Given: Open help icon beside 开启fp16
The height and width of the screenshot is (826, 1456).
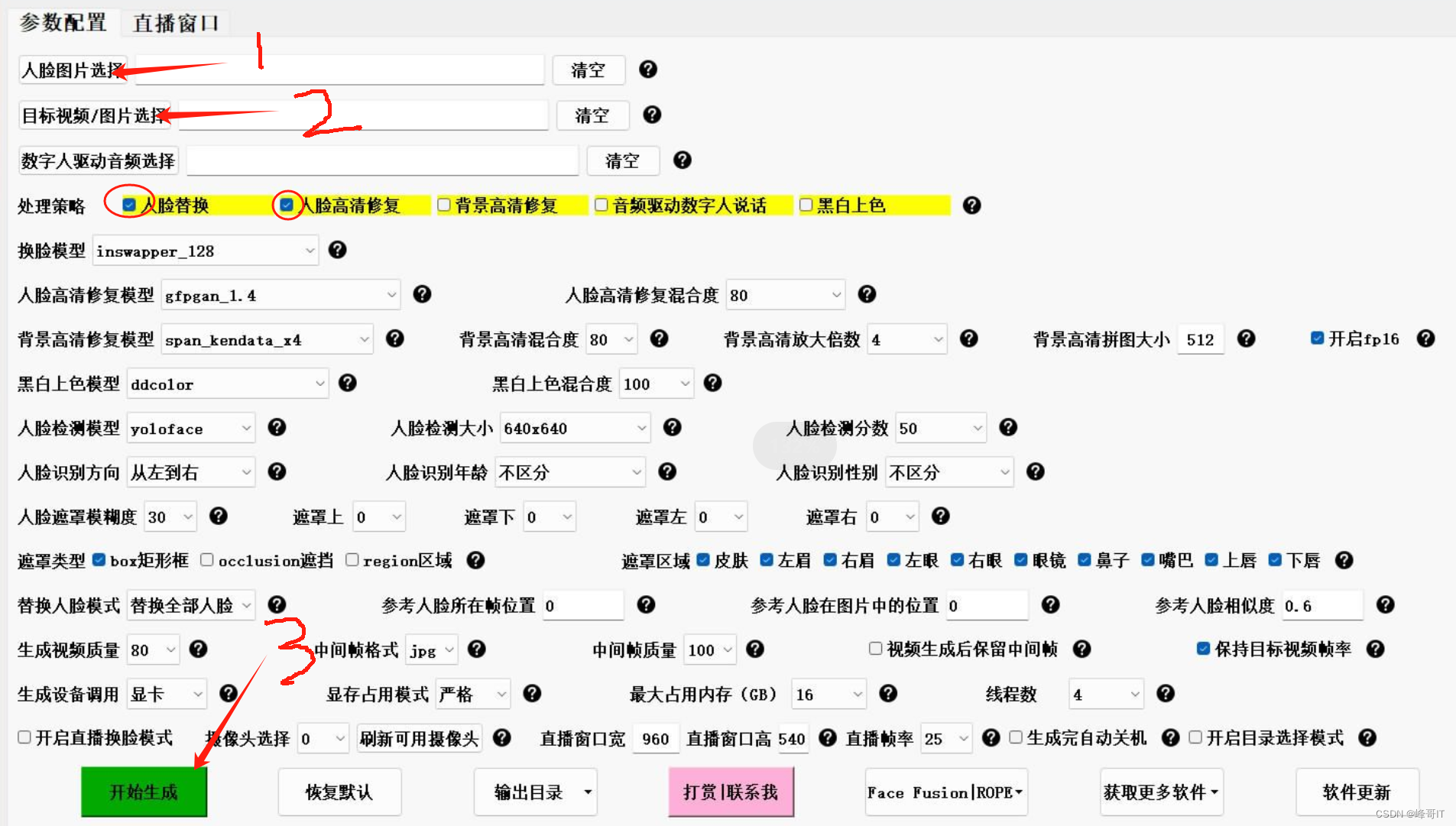Looking at the screenshot, I should coord(1425,338).
